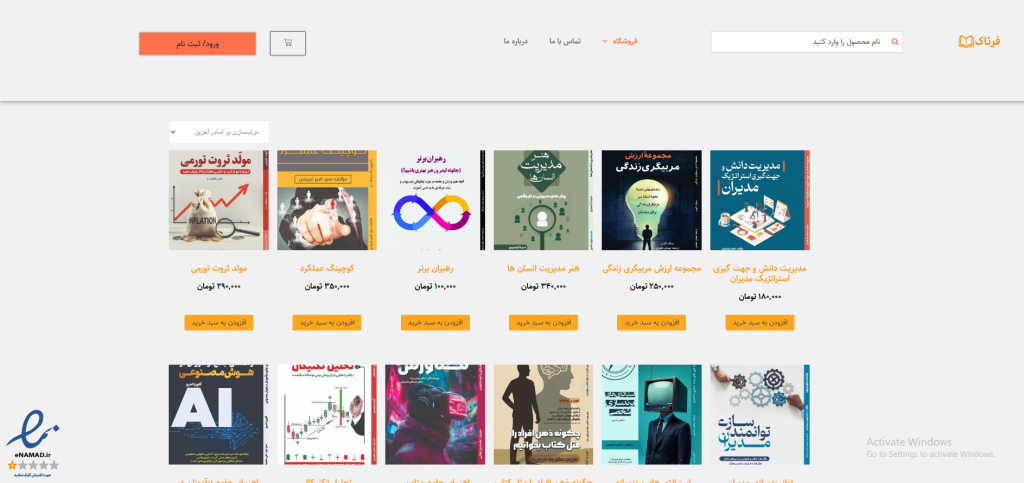Add مولد ثروت تورمی to cart

coord(219,322)
